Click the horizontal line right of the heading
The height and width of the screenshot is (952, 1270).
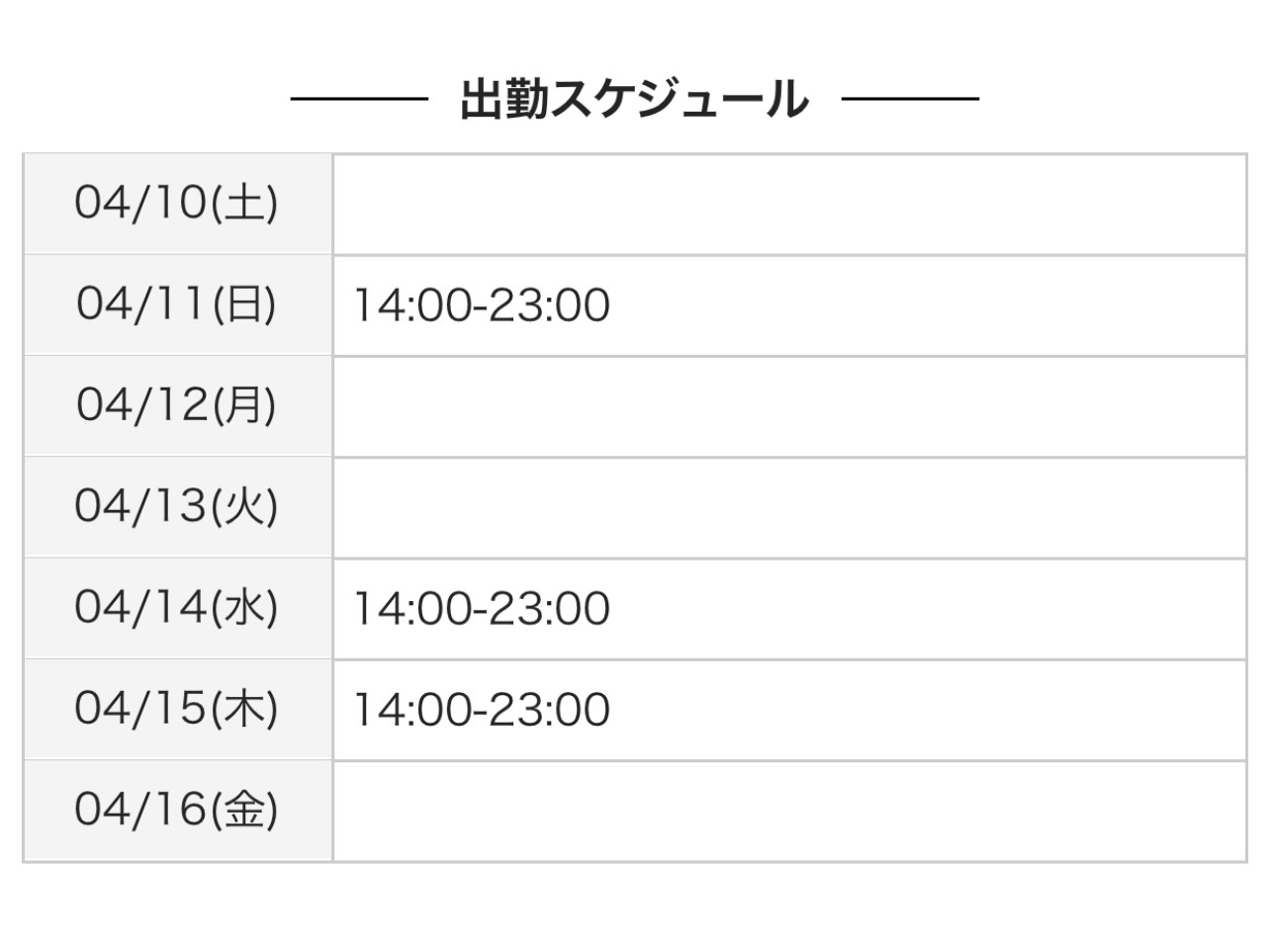[910, 99]
